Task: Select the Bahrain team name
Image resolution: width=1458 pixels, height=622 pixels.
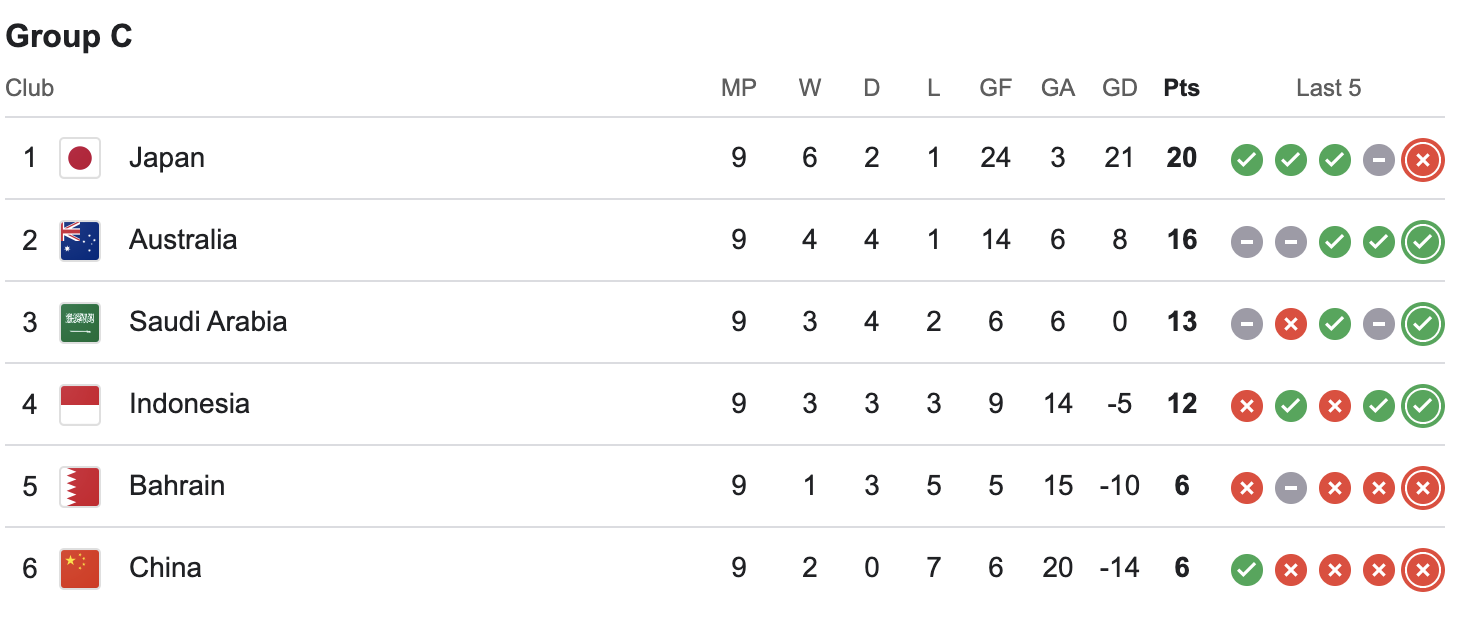Action: [x=177, y=486]
